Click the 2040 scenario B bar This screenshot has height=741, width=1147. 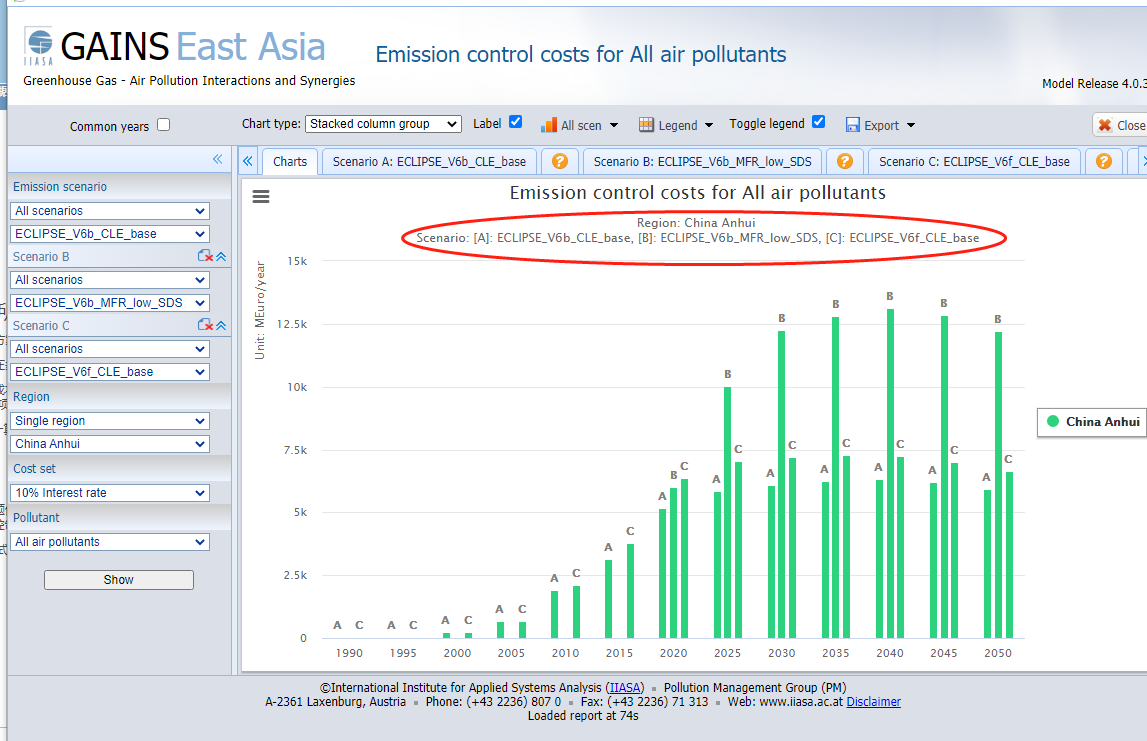pos(890,473)
